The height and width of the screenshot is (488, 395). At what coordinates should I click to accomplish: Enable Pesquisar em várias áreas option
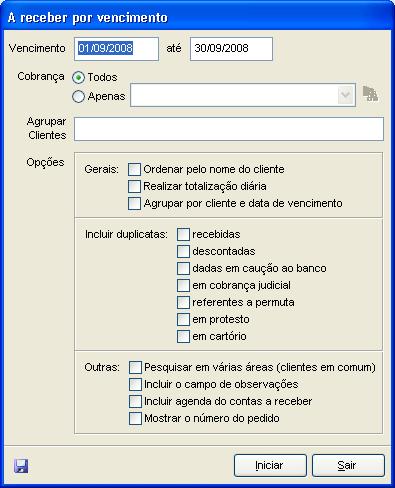pos(135,367)
